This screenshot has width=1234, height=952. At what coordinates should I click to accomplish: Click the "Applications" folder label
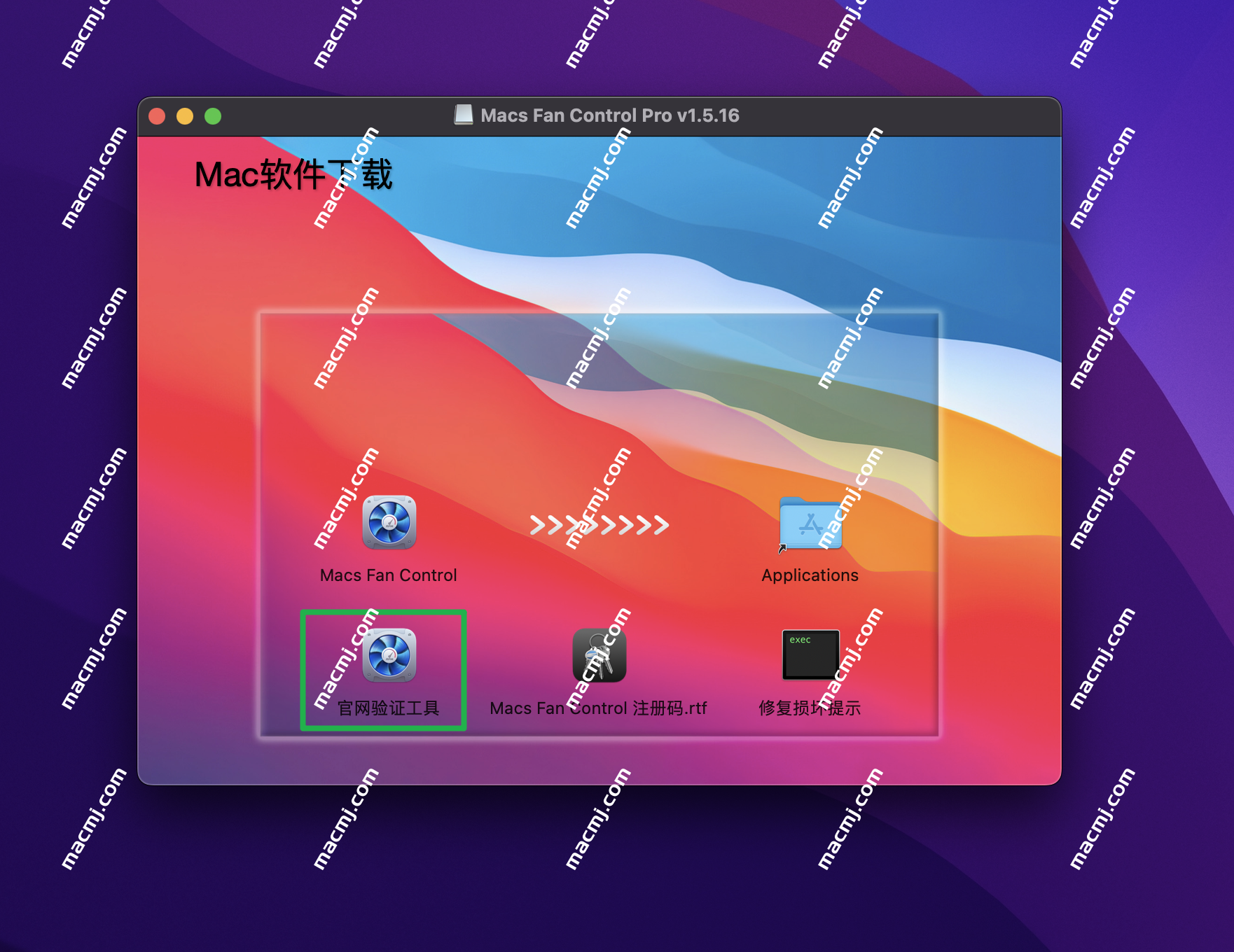click(810, 575)
